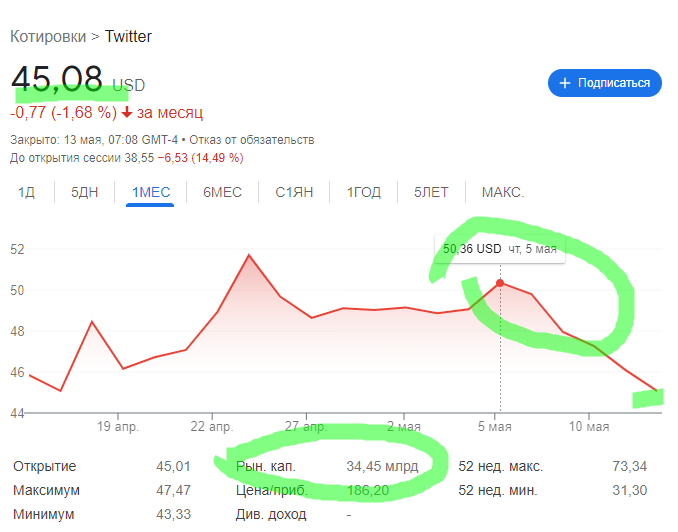
Task: Select the 5ДН range tab
Action: click(x=84, y=192)
